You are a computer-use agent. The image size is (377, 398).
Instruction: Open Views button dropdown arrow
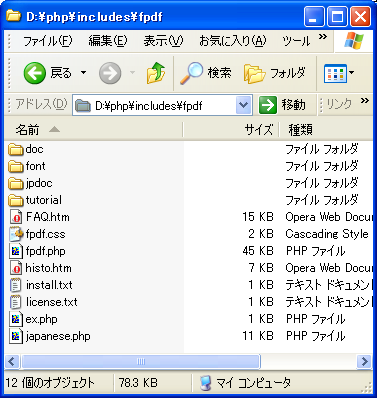coord(351,72)
